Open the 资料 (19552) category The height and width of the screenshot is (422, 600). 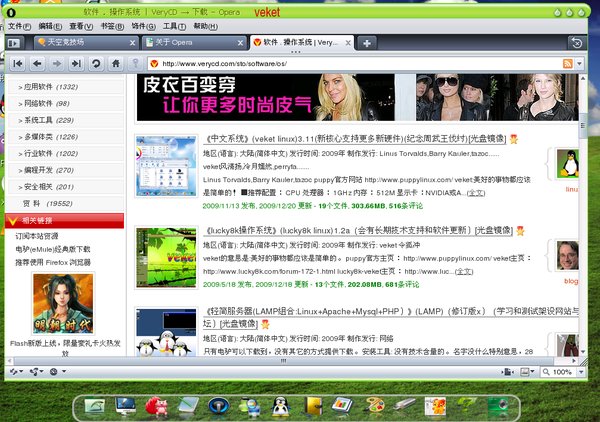coord(66,204)
